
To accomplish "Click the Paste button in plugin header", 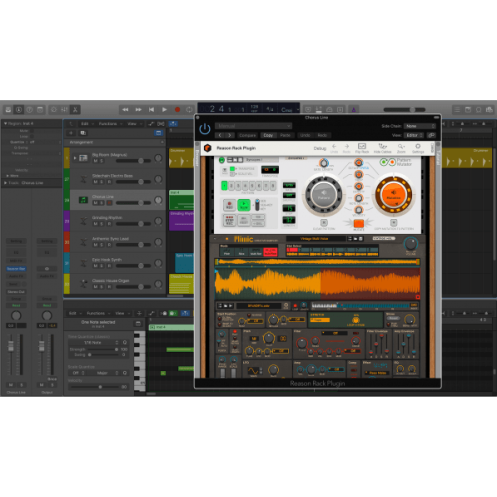I will pyautogui.click(x=285, y=135).
